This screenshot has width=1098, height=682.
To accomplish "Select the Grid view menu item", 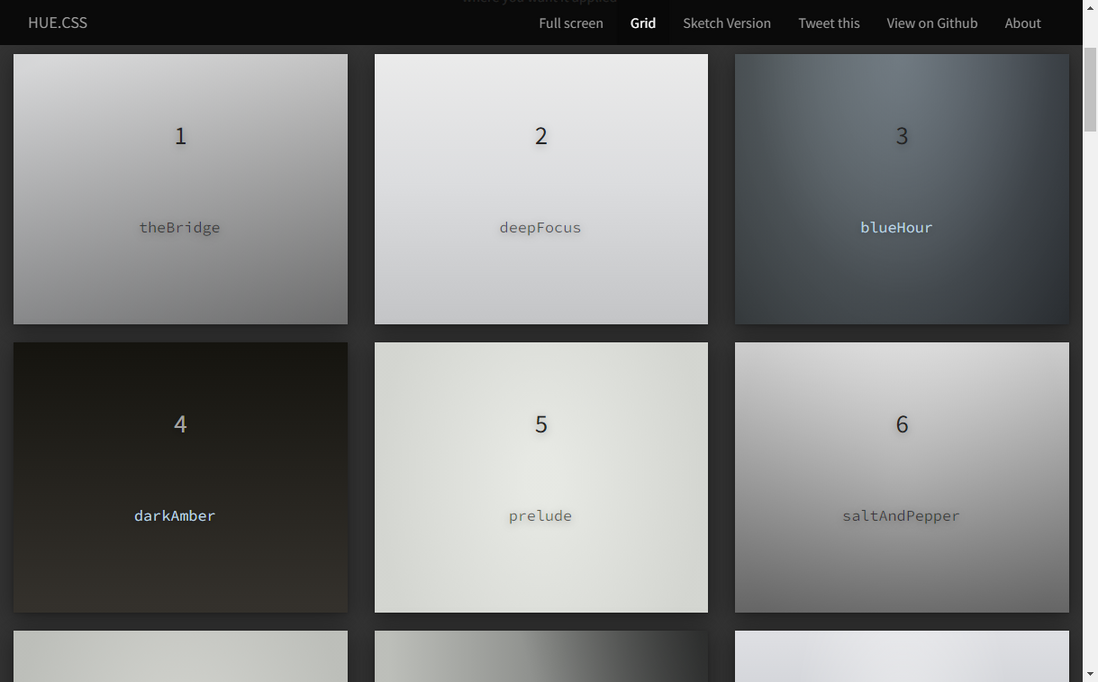I will pos(643,23).
